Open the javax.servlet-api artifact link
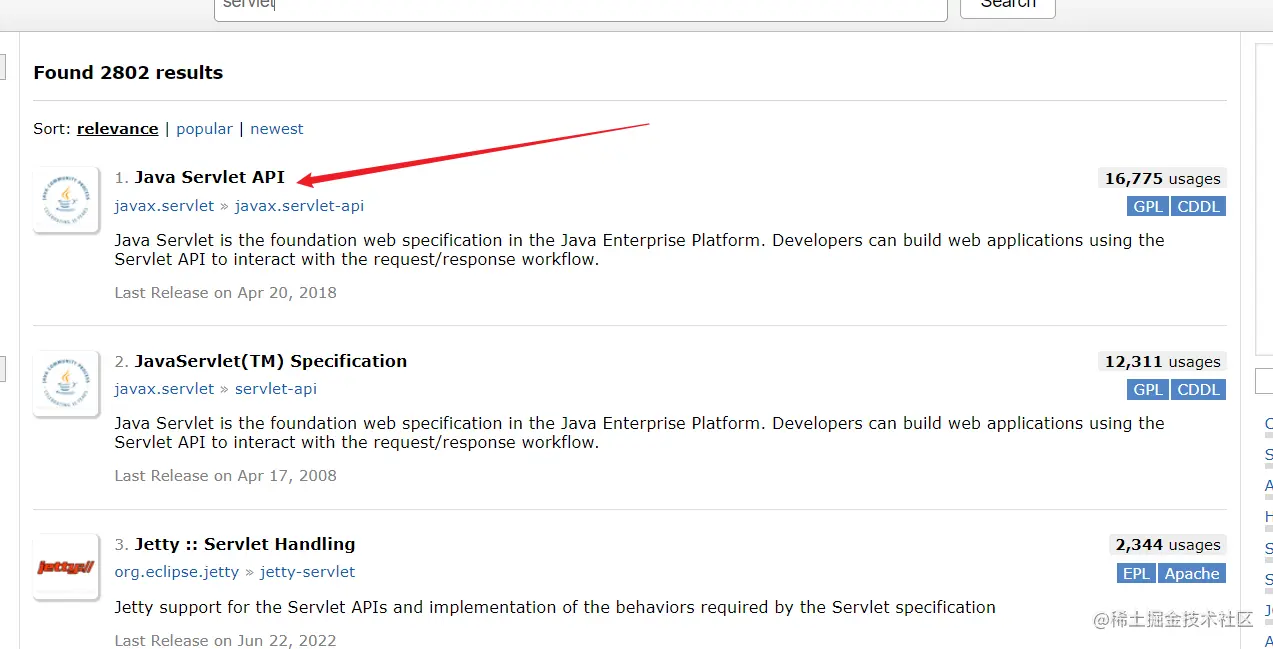 [299, 206]
